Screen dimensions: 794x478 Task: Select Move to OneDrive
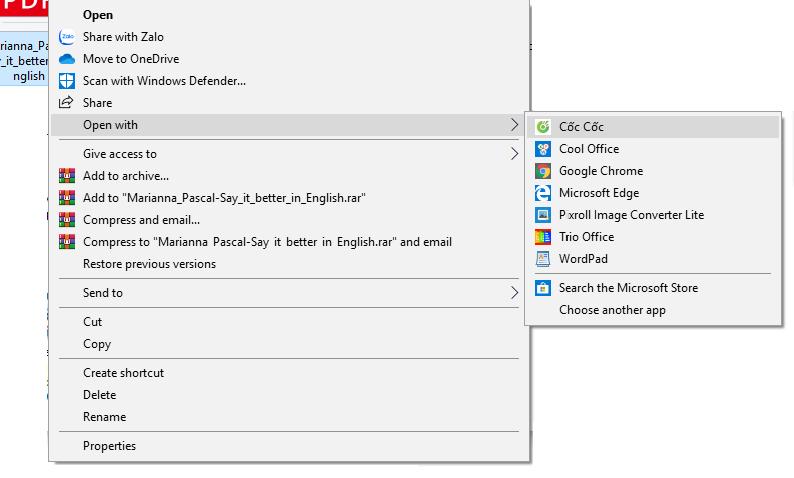290,59
